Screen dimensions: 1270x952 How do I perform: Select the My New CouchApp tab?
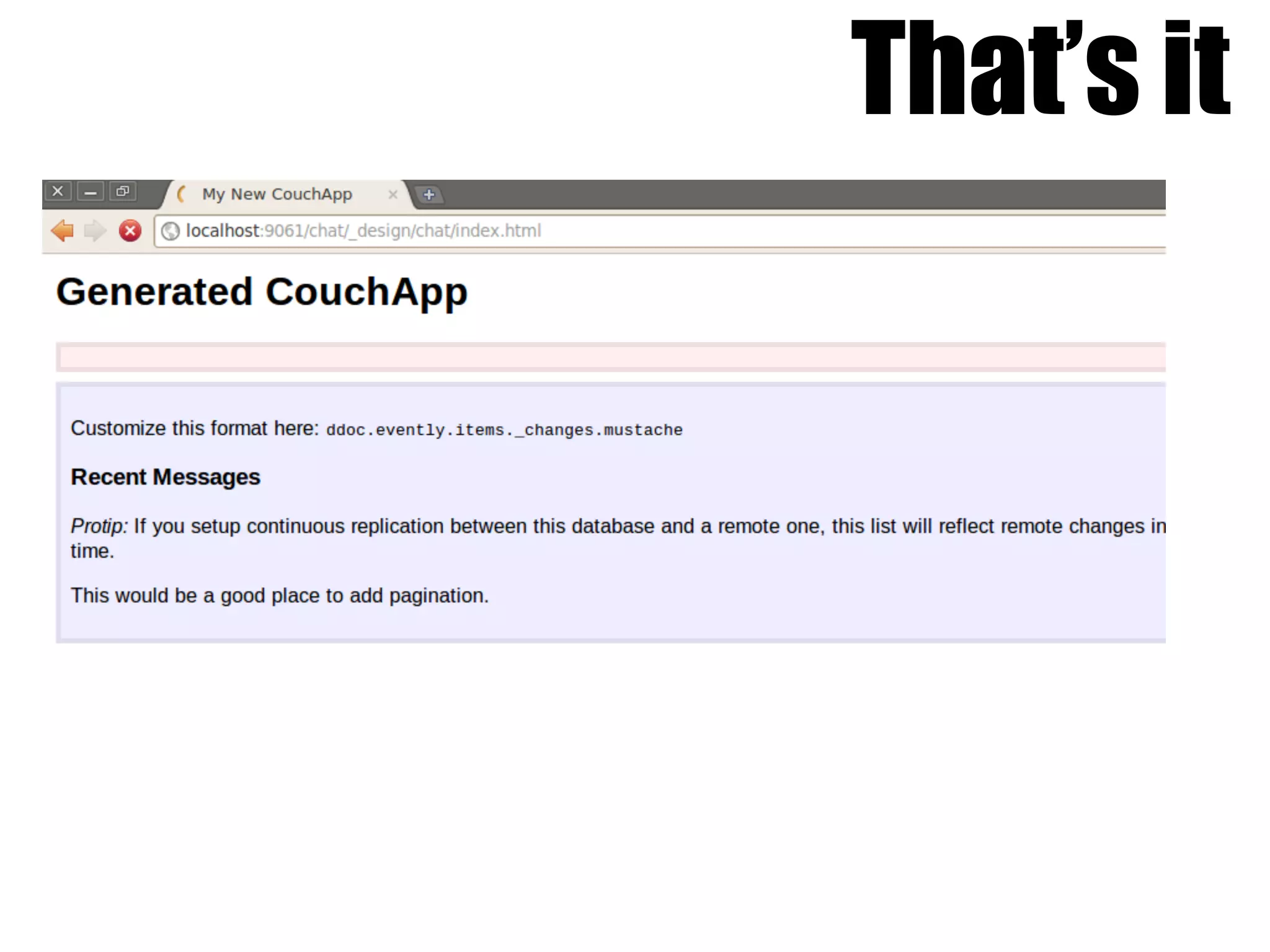point(277,195)
